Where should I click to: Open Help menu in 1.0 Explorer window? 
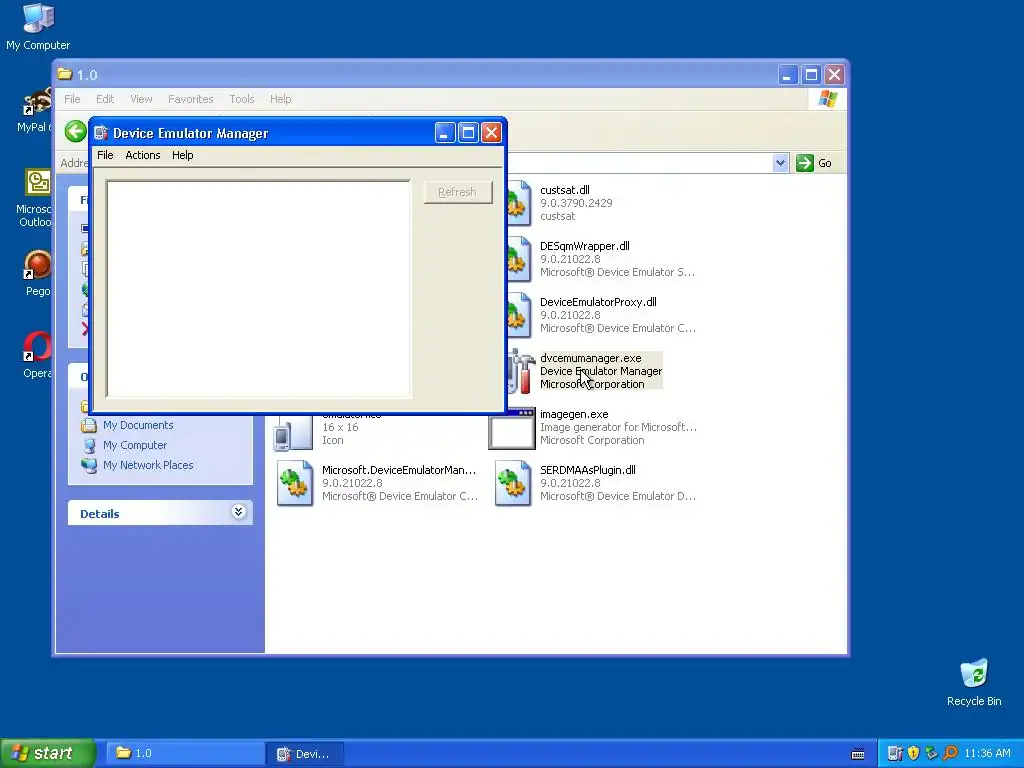[x=280, y=99]
